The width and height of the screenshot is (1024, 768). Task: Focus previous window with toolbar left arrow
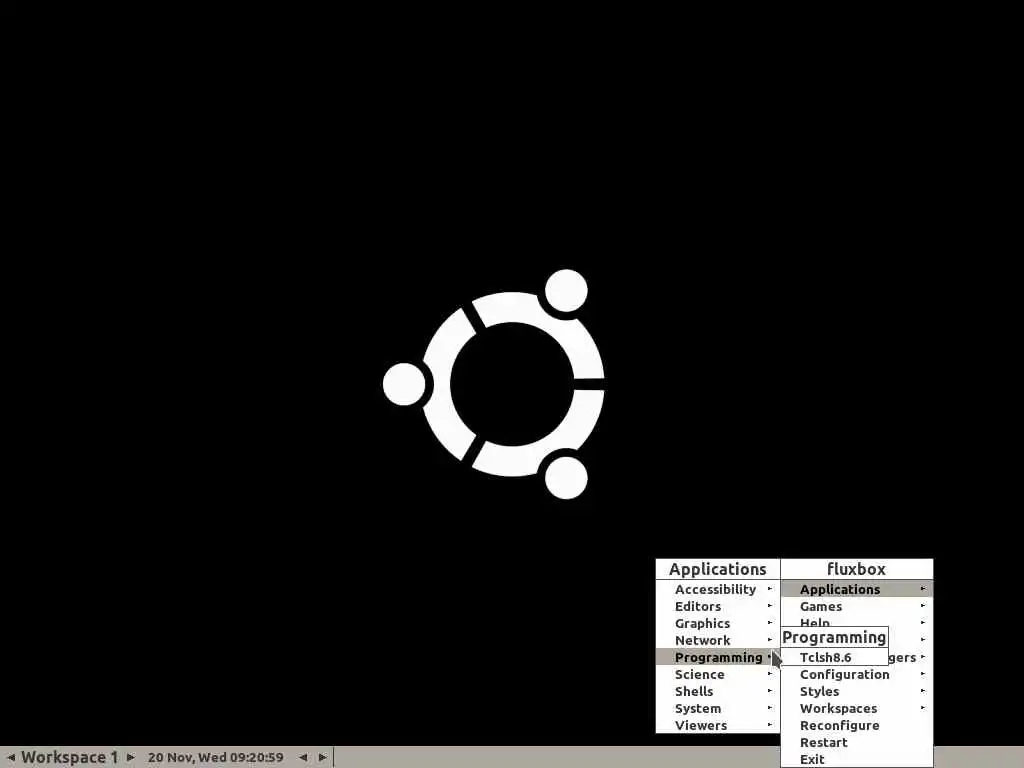(x=303, y=758)
